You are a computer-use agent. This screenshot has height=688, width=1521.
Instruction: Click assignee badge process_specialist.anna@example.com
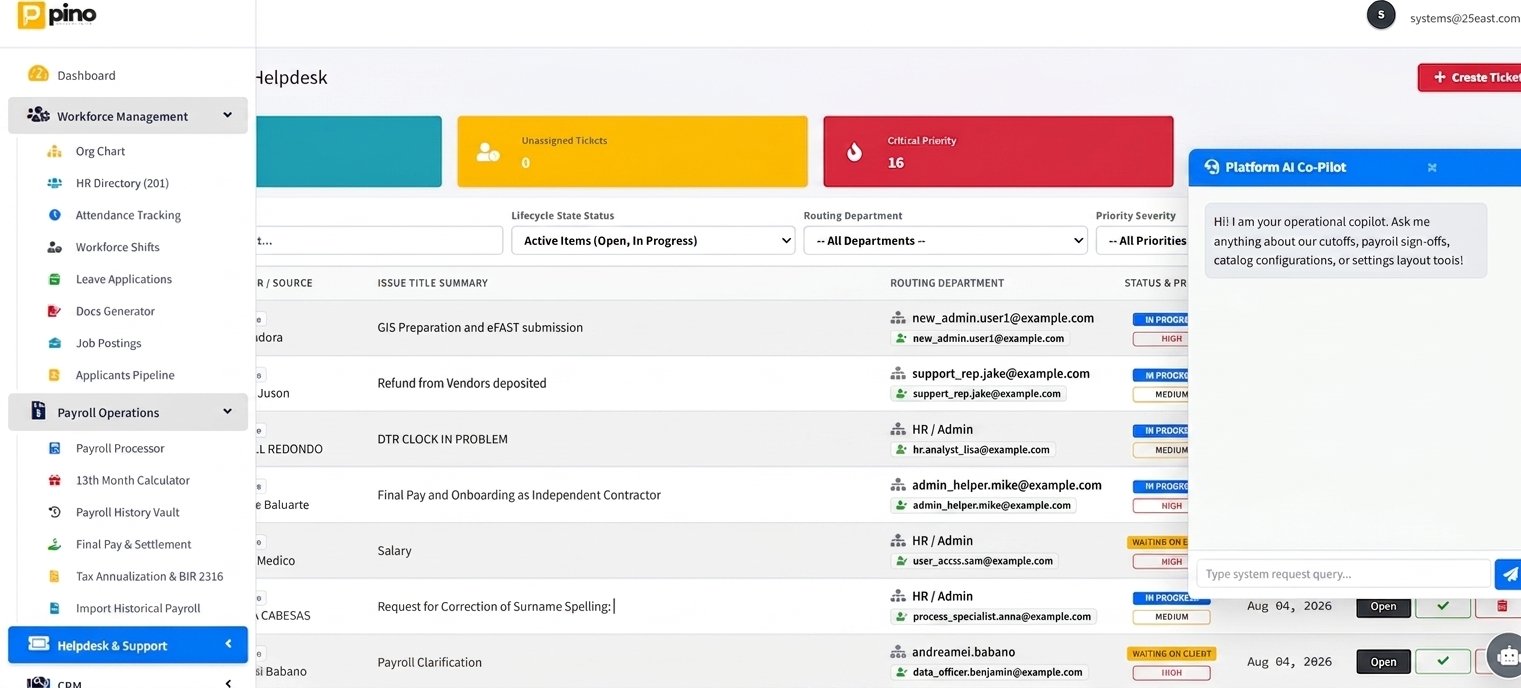(x=993, y=616)
